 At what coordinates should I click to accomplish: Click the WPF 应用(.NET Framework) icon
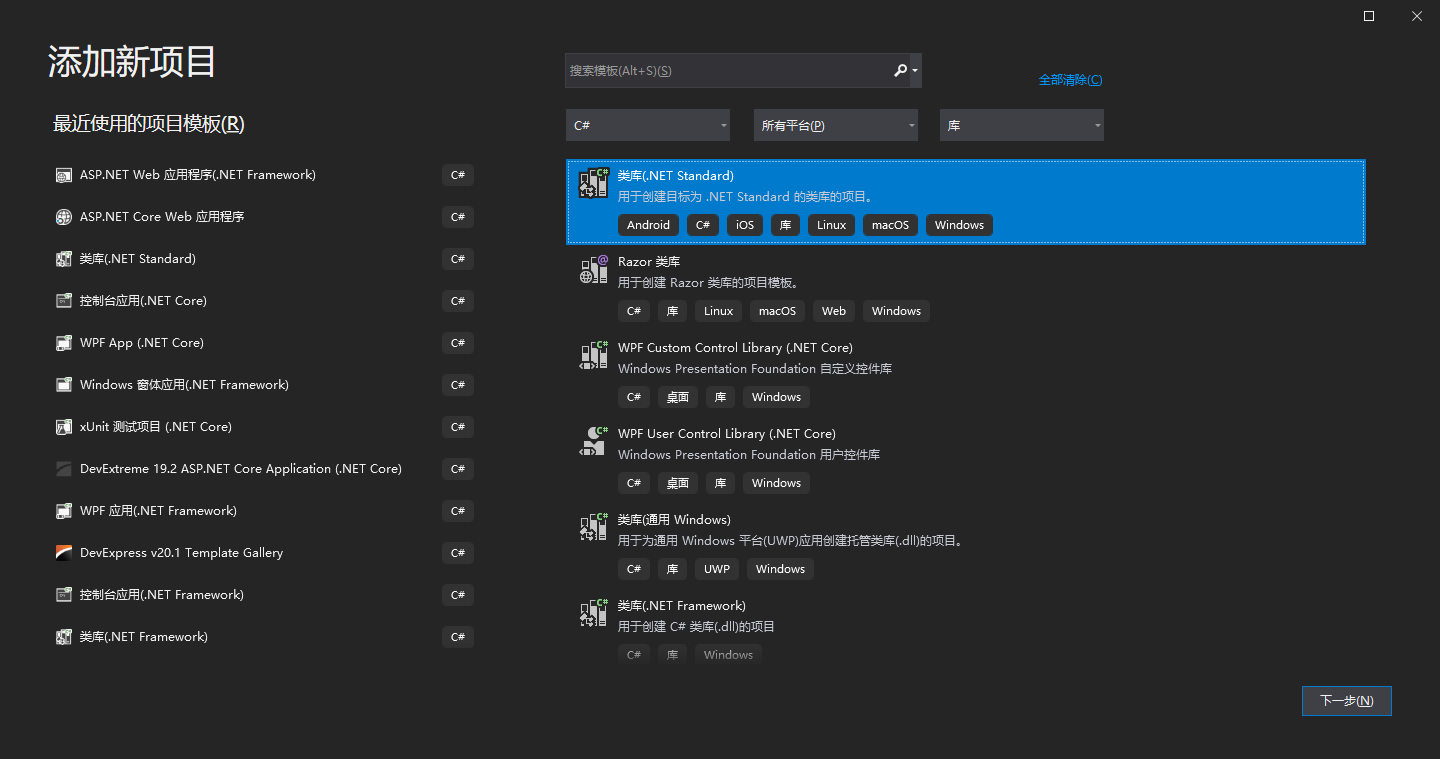(64, 511)
